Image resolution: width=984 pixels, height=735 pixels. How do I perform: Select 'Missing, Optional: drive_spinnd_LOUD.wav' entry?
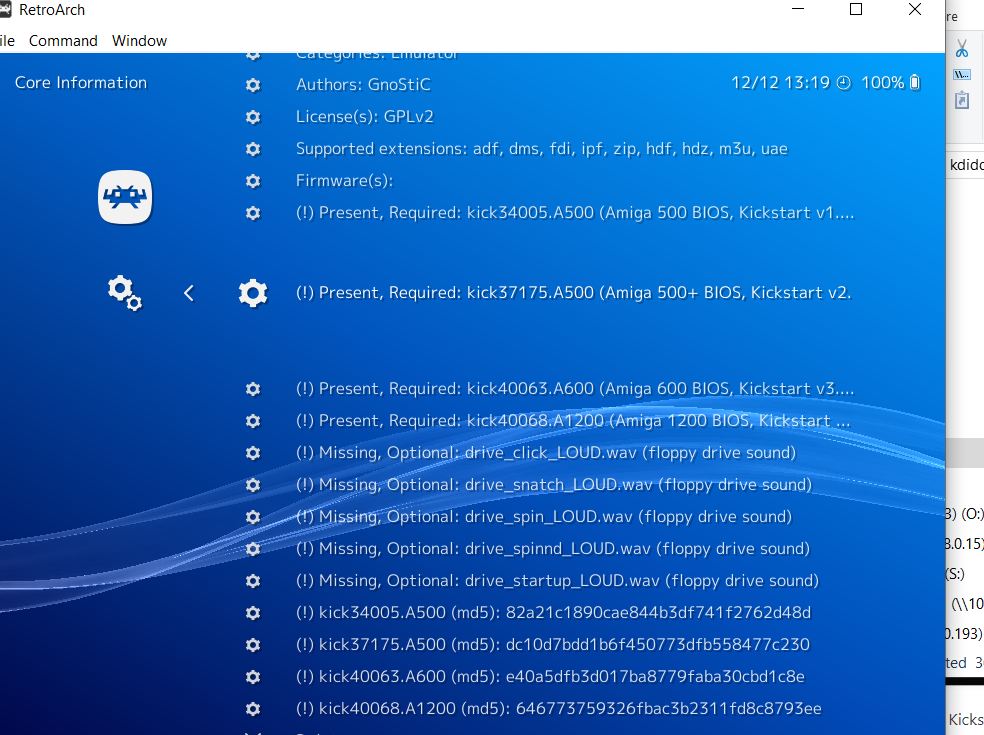coord(553,549)
